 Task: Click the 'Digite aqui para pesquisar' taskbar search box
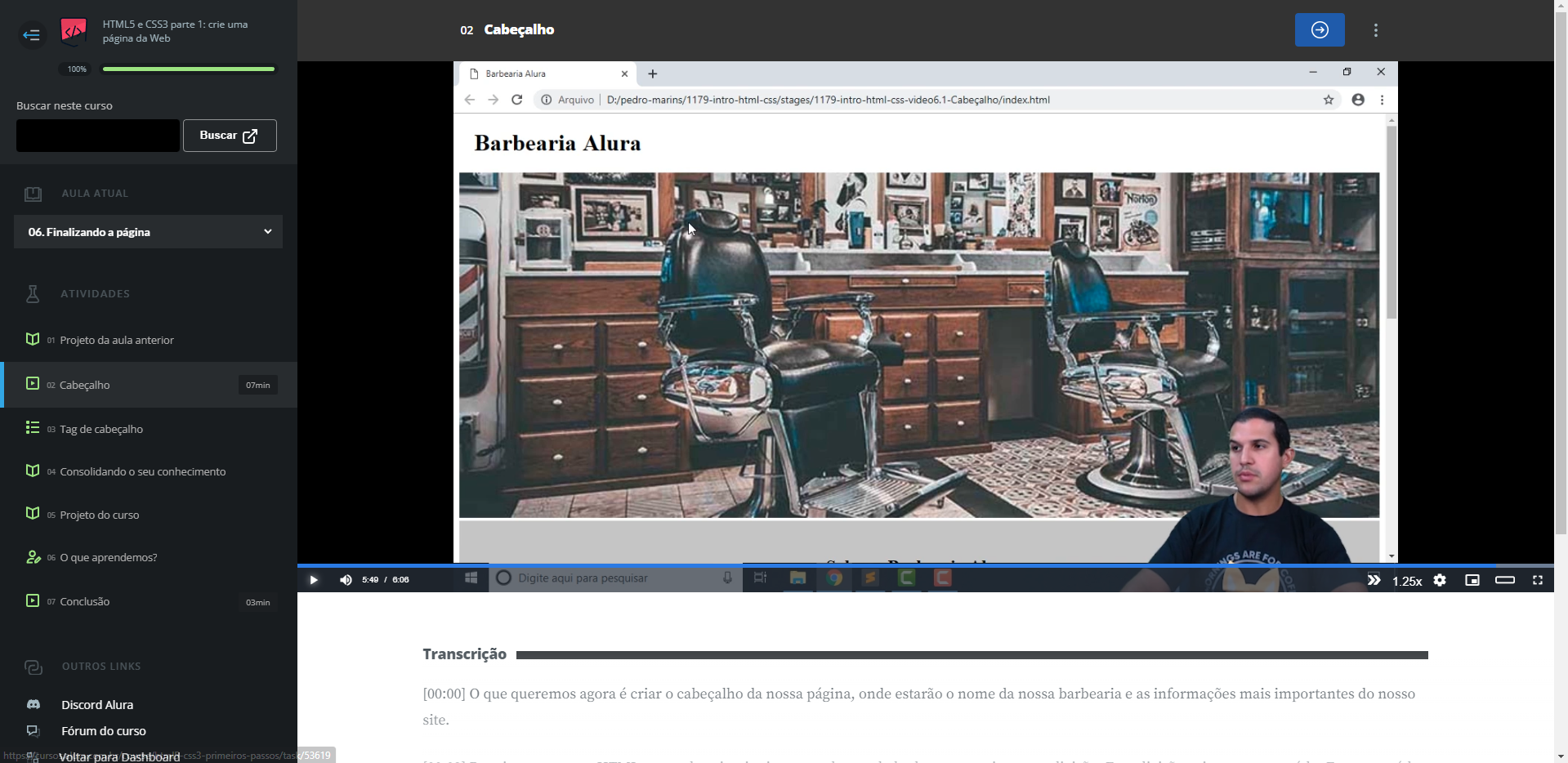(x=615, y=578)
